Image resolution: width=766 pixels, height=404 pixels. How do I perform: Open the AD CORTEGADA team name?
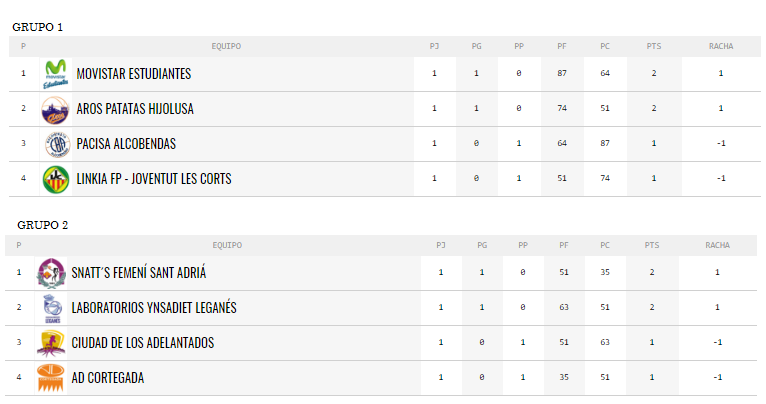coord(108,378)
